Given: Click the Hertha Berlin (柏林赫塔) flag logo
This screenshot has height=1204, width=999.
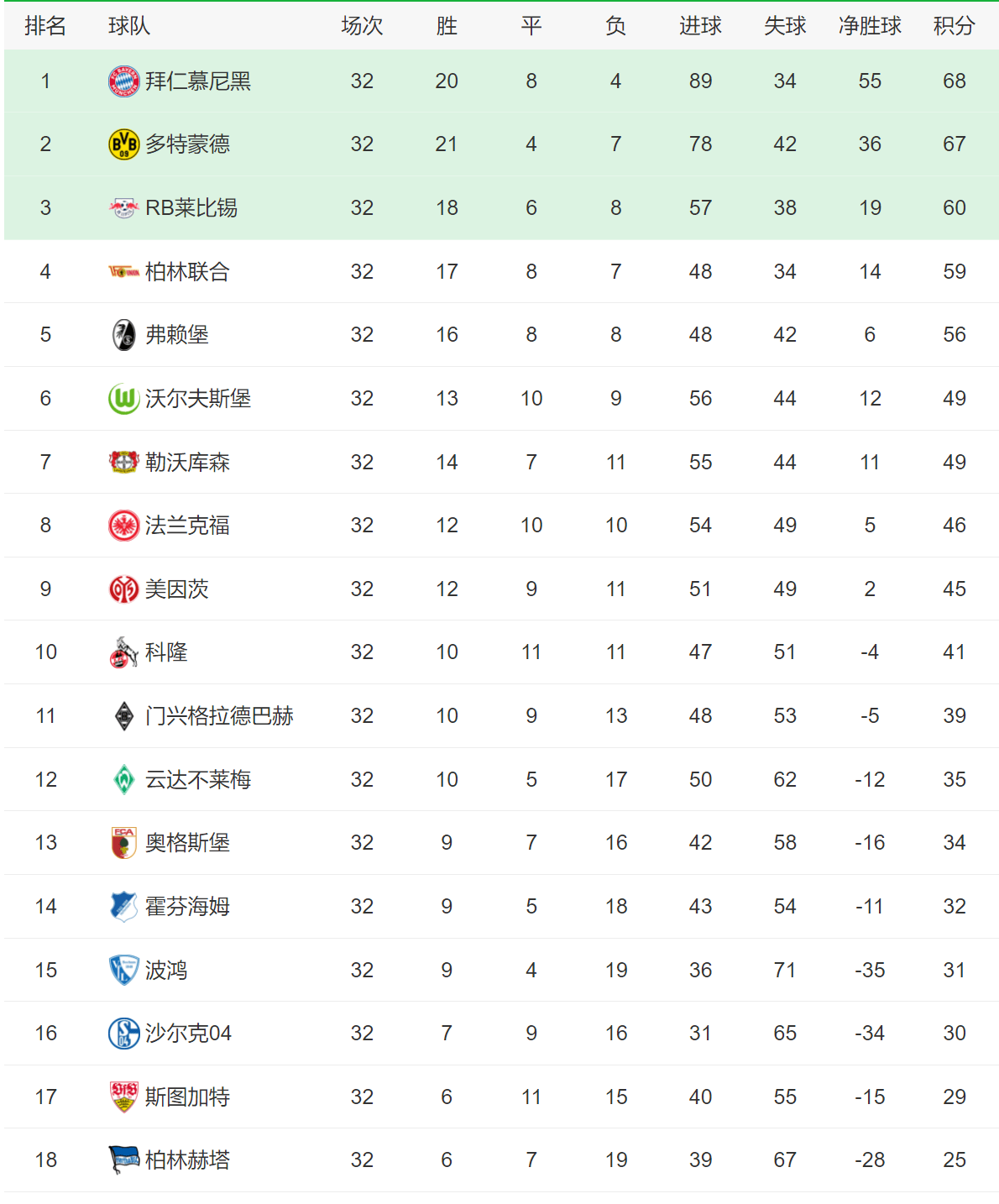Looking at the screenshot, I should tap(124, 1160).
